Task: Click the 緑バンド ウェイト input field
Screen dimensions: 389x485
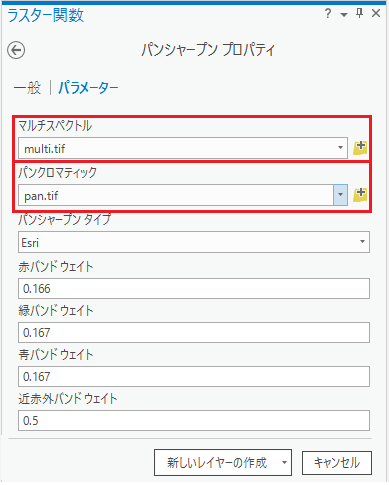Action: [x=194, y=332]
